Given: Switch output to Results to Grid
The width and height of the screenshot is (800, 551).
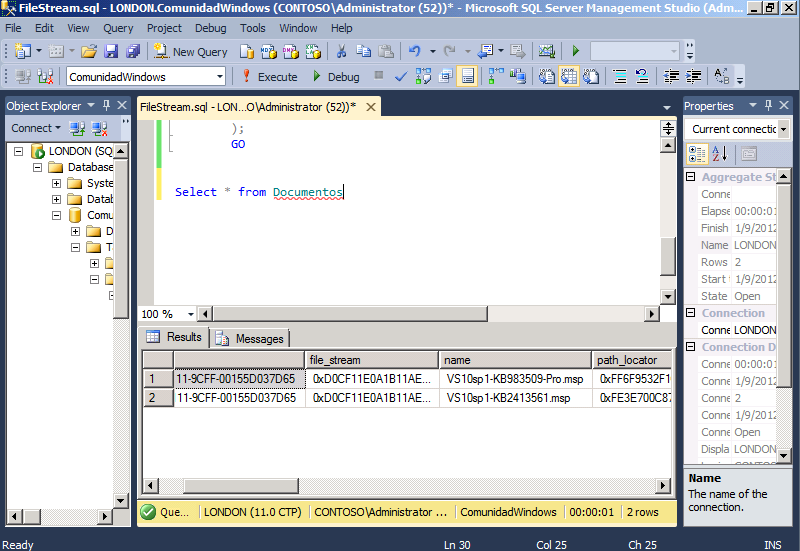Looking at the screenshot, I should (568, 77).
